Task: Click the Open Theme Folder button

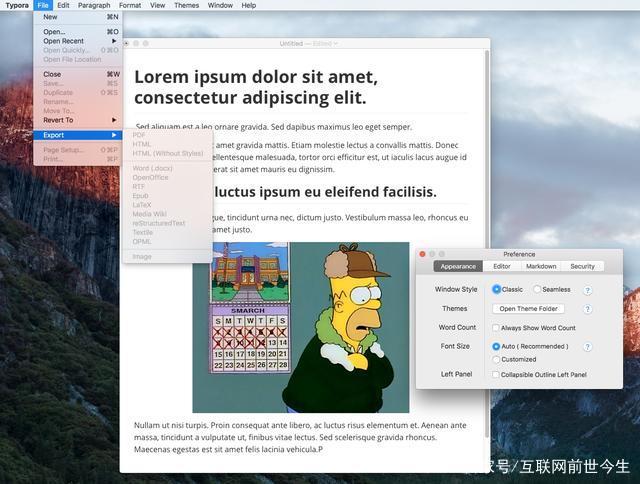Action: pos(528,309)
